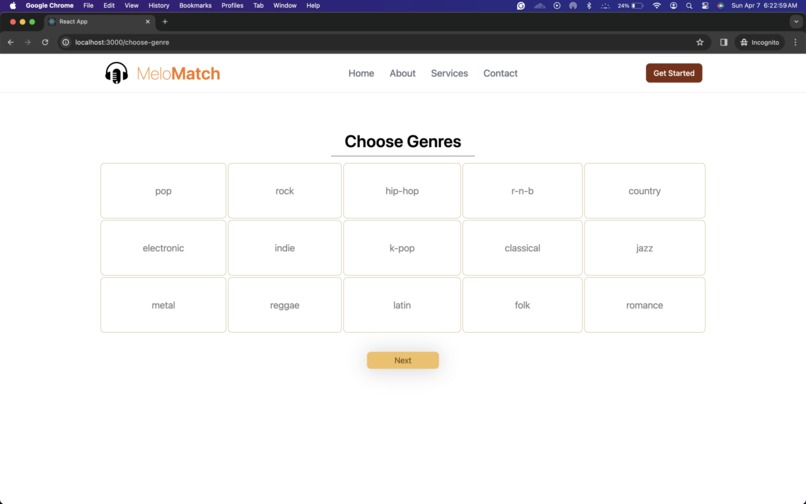Select the country genre card
The image size is (806, 504).
[x=645, y=191]
